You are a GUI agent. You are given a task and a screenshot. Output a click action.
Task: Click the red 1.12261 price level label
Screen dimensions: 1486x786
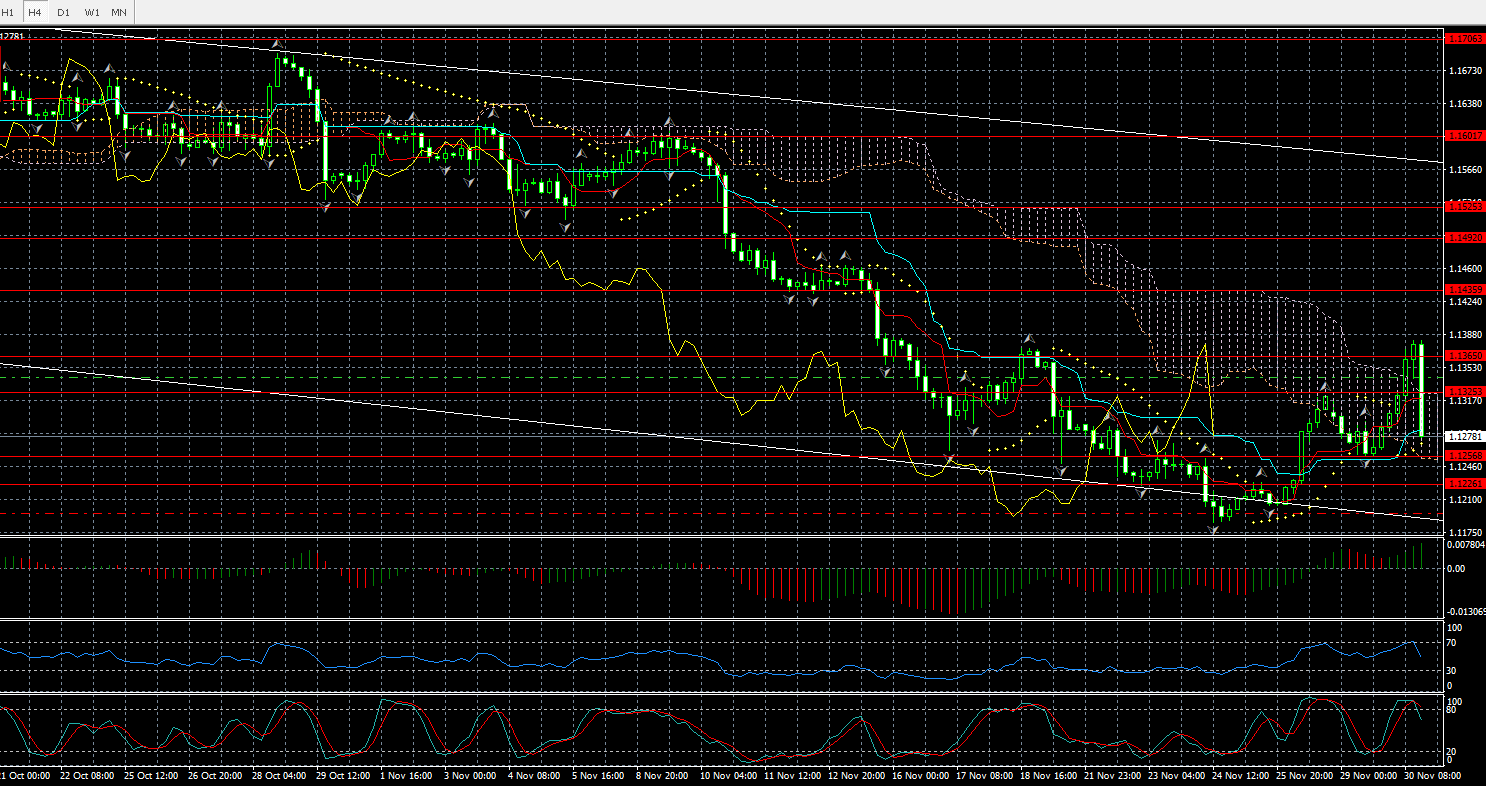tap(1465, 484)
